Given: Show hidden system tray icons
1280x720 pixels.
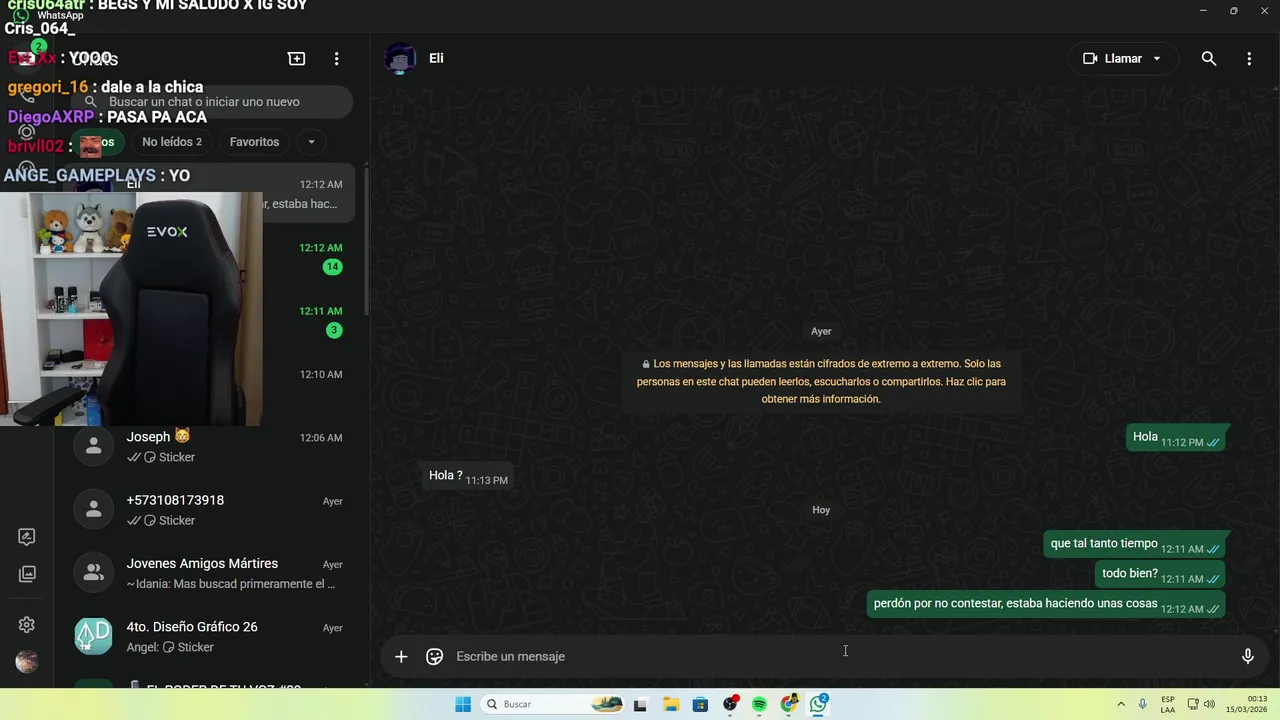Looking at the screenshot, I should coord(1121,704).
